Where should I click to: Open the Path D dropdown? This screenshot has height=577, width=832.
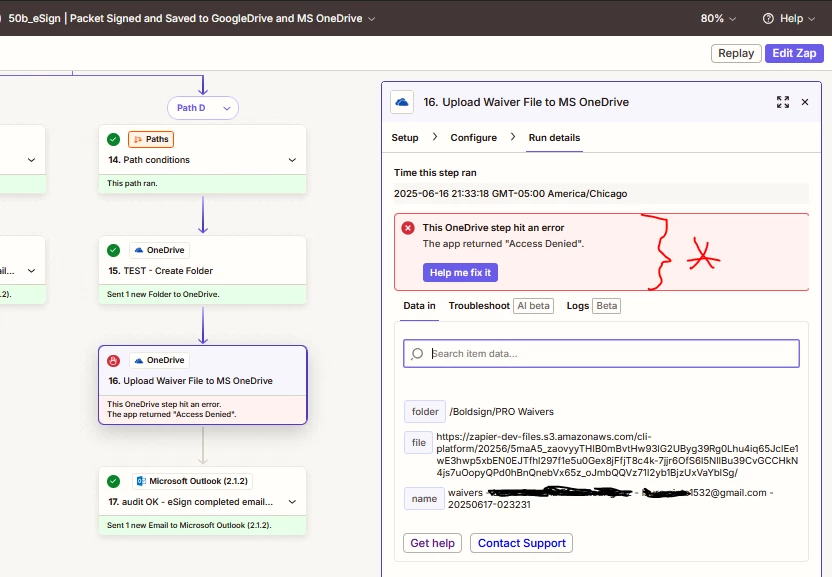(x=203, y=108)
